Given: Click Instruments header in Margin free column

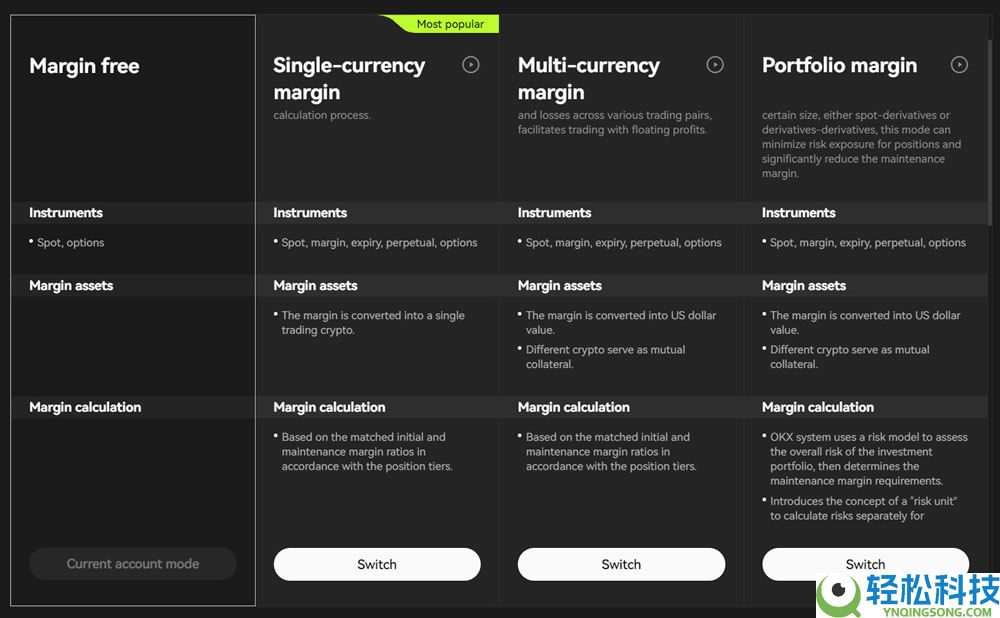Looking at the screenshot, I should tap(66, 213).
